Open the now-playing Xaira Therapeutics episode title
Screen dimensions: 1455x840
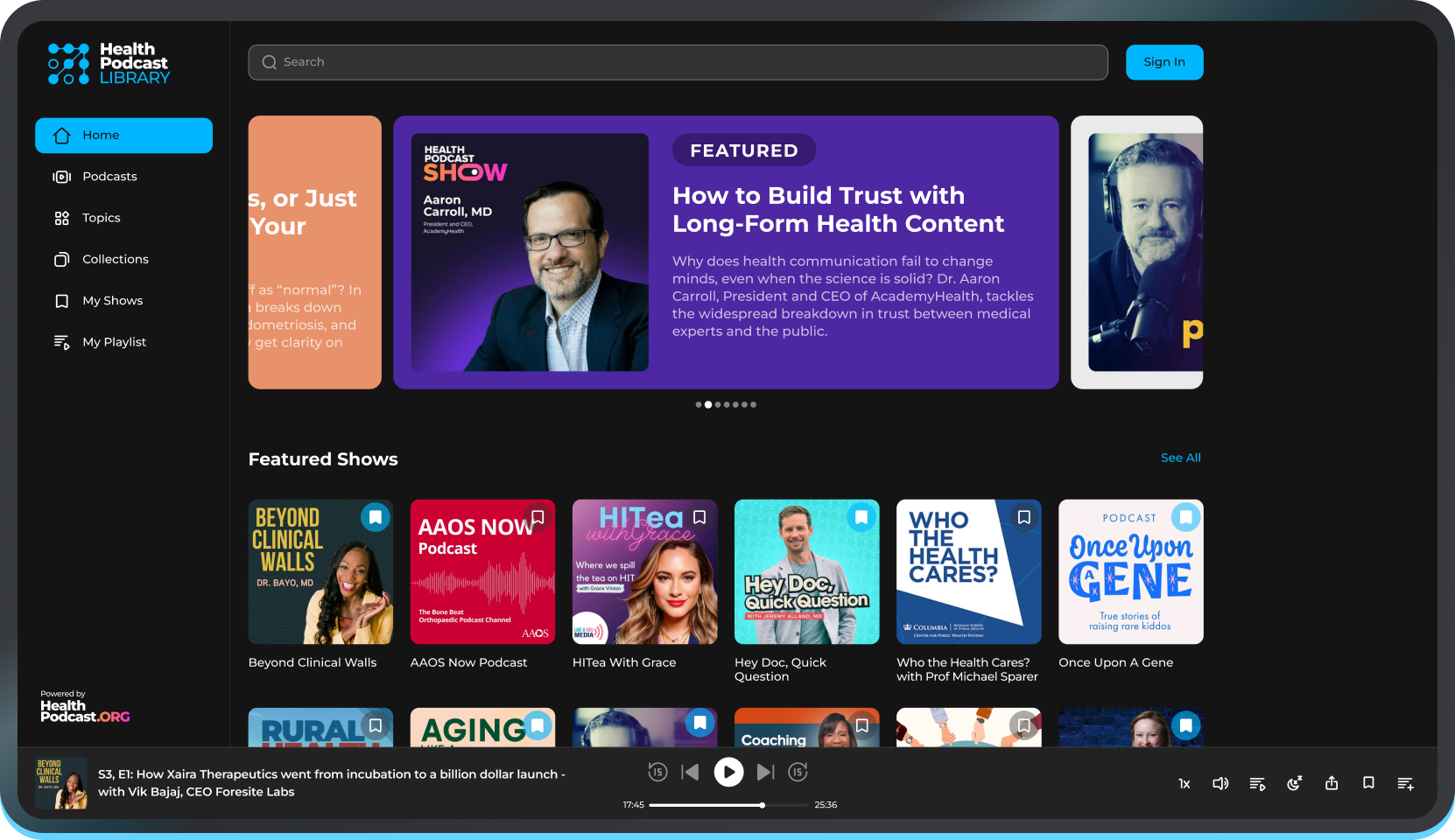tap(332, 783)
